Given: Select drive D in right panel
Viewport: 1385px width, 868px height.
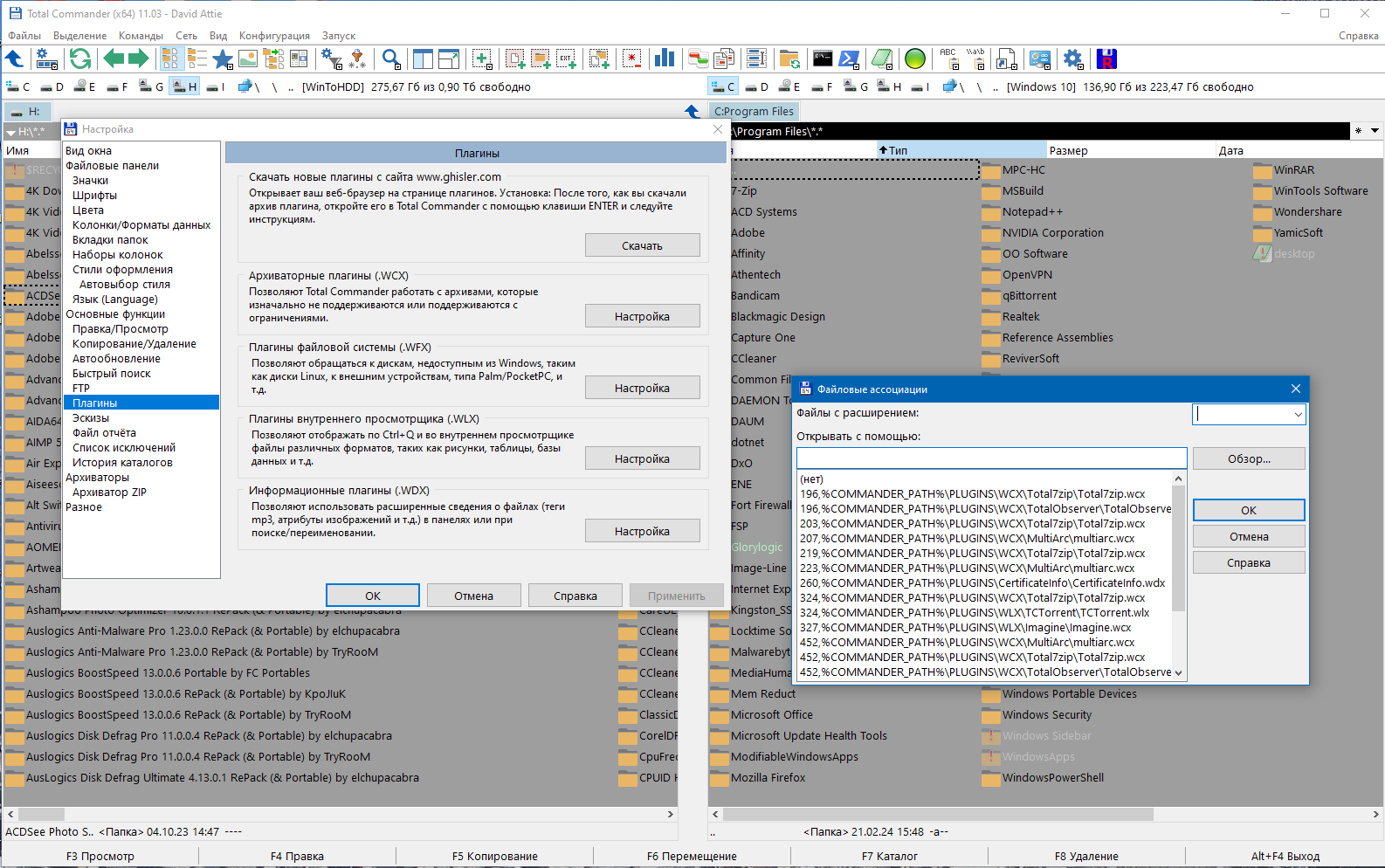Looking at the screenshot, I should point(756,86).
